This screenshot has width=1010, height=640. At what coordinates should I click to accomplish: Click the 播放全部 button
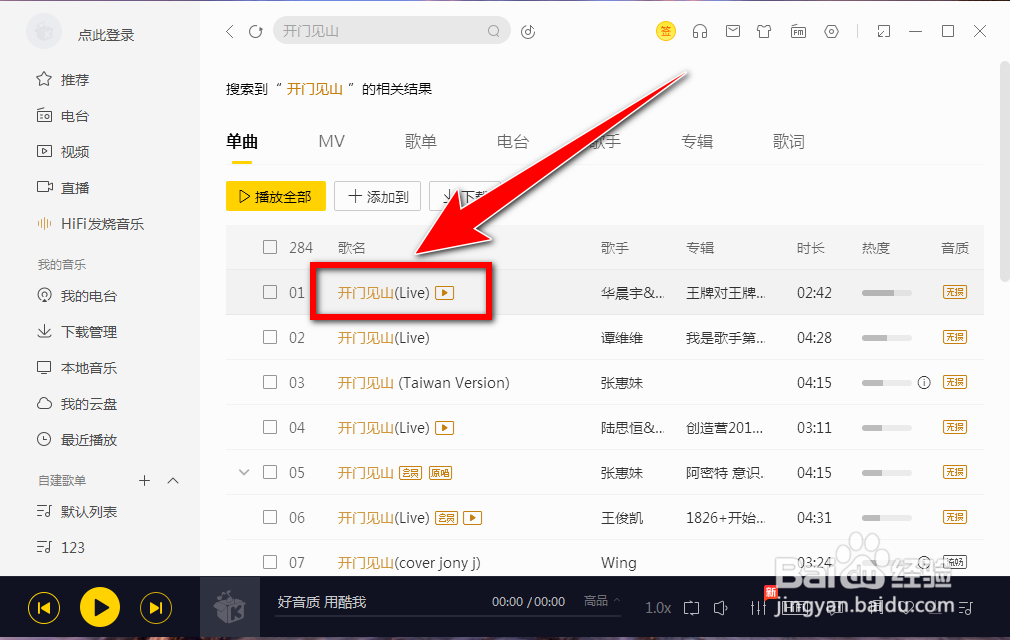coord(276,196)
